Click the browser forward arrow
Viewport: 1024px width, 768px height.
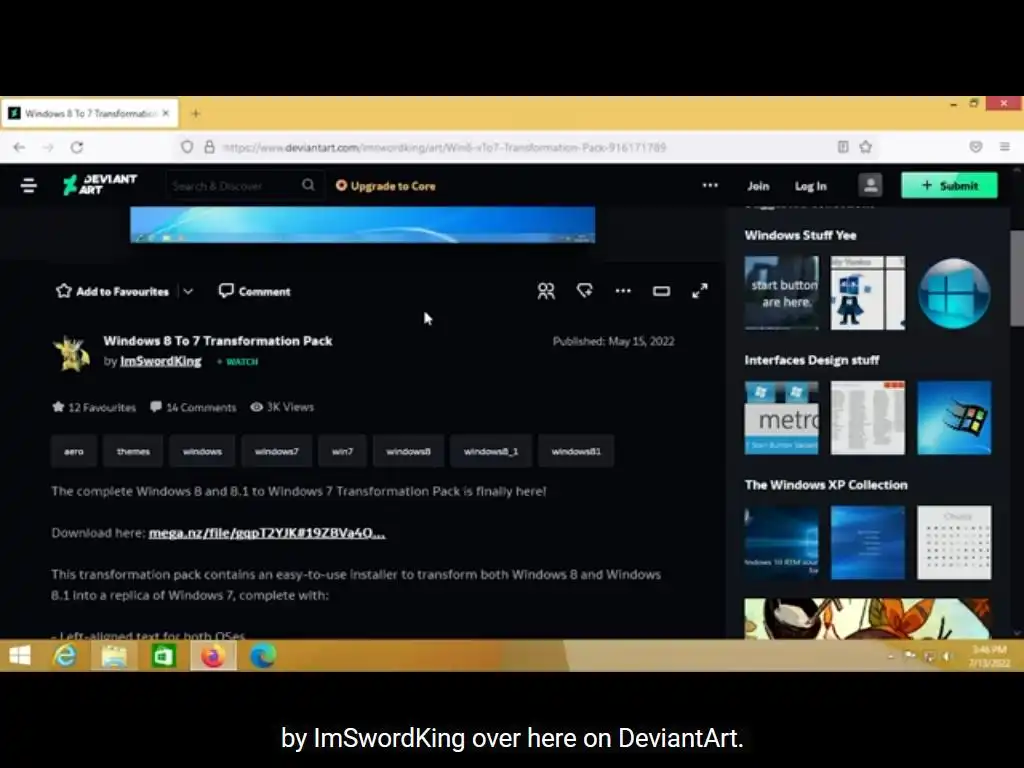click(x=48, y=148)
